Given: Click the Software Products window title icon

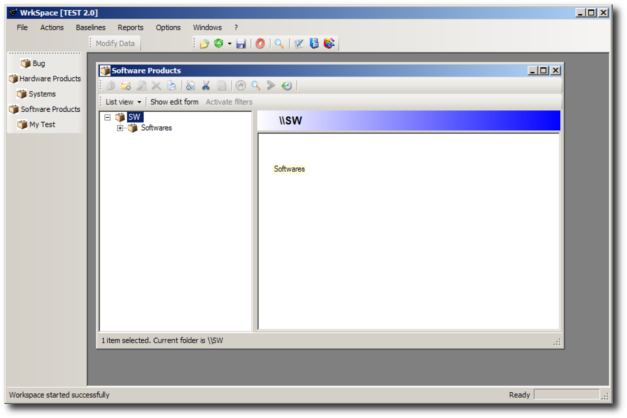Looking at the screenshot, I should click(105, 70).
